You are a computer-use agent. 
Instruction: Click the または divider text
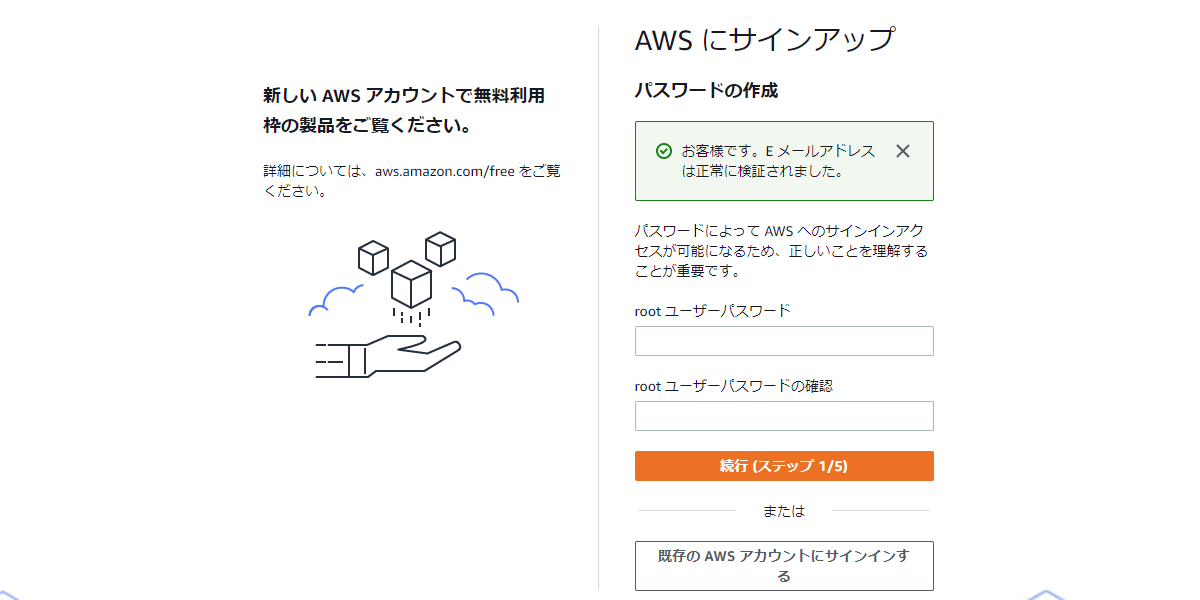click(784, 511)
